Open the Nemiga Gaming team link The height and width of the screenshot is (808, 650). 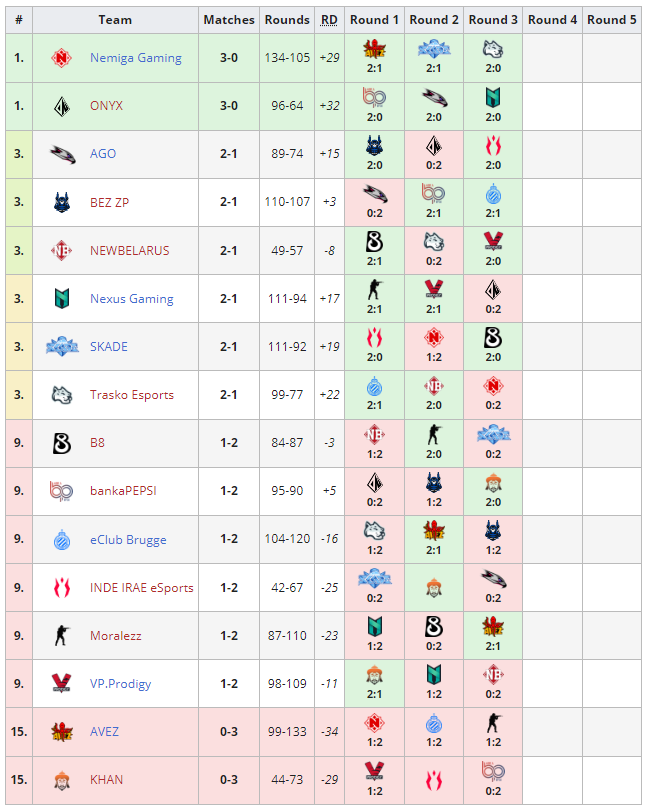tap(135, 58)
